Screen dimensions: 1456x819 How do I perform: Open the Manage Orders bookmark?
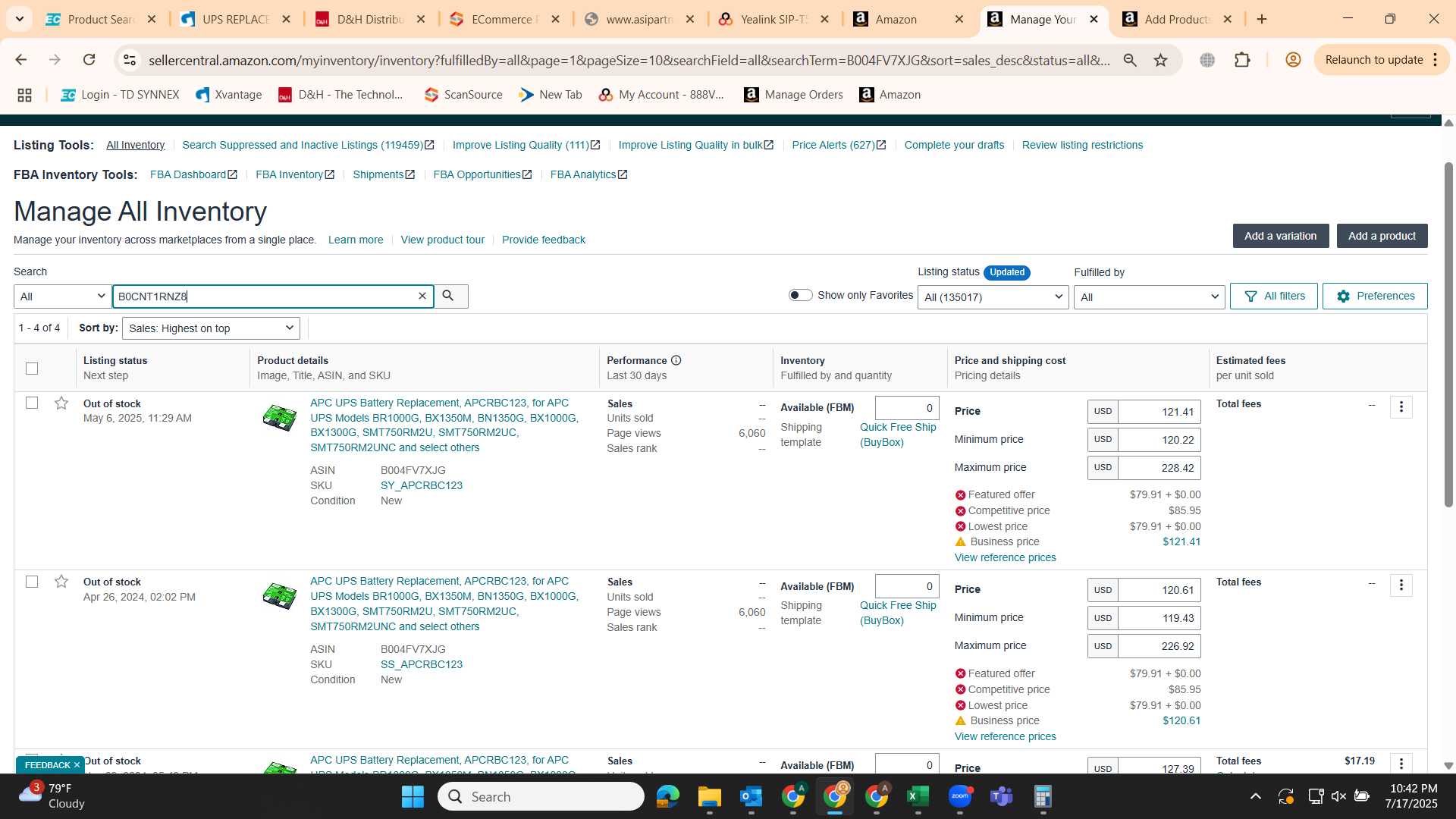[x=793, y=95]
